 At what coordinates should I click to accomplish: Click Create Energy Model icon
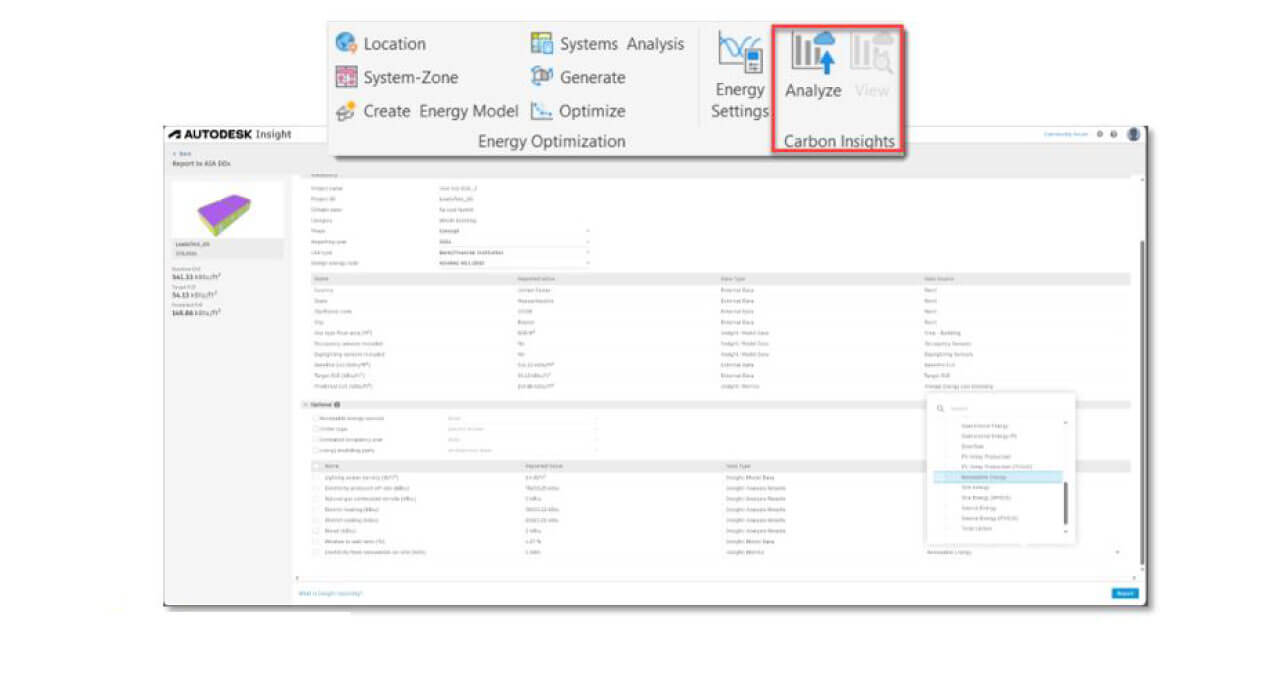click(x=346, y=111)
